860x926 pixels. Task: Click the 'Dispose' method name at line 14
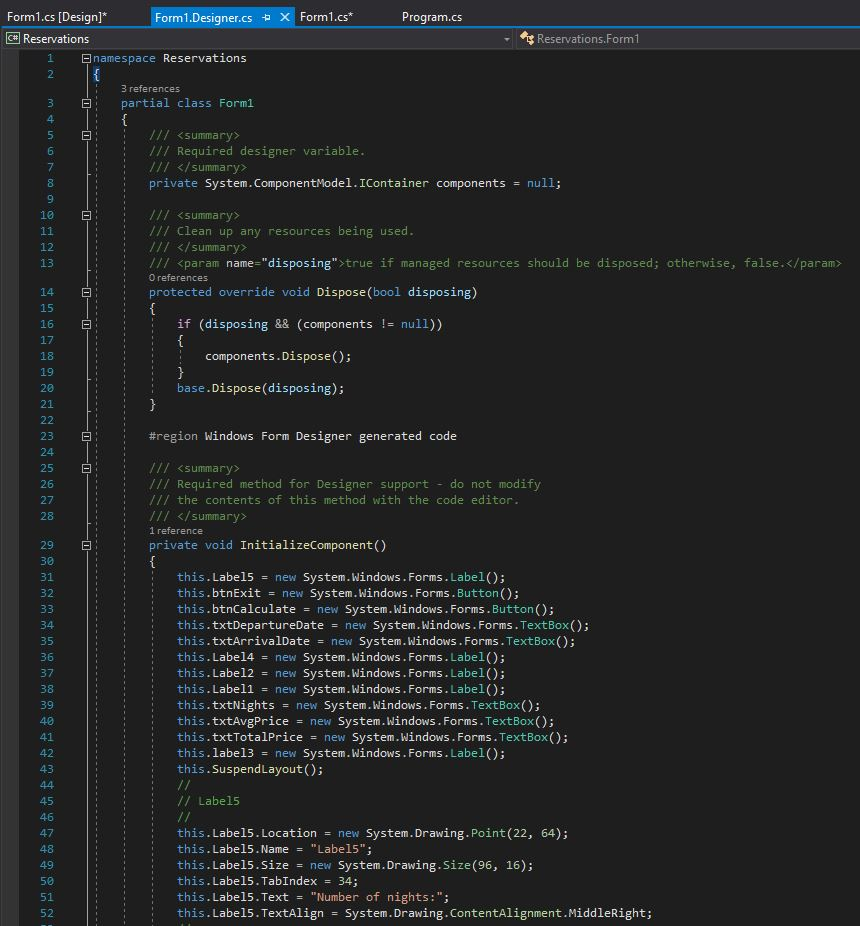341,292
